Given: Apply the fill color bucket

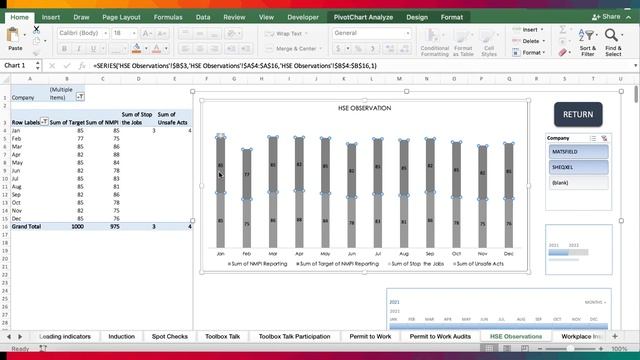Looking at the screenshot, I should (x=137, y=49).
